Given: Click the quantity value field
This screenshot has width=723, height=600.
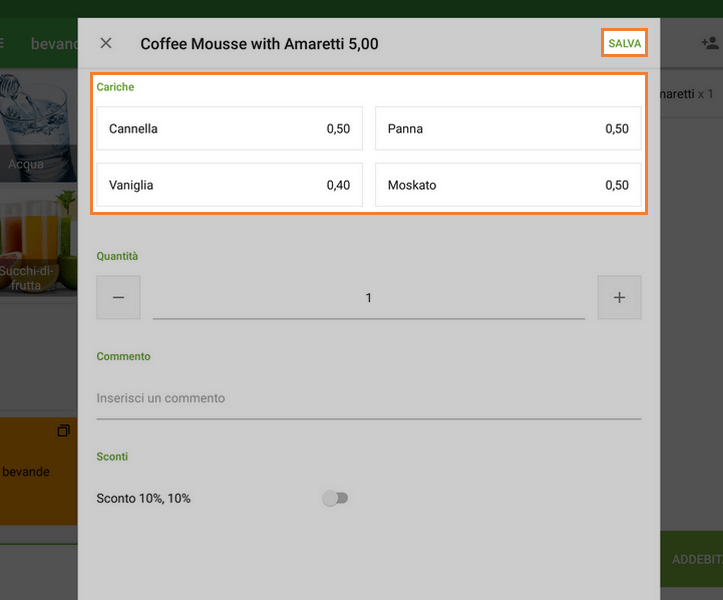Looking at the screenshot, I should click(368, 298).
